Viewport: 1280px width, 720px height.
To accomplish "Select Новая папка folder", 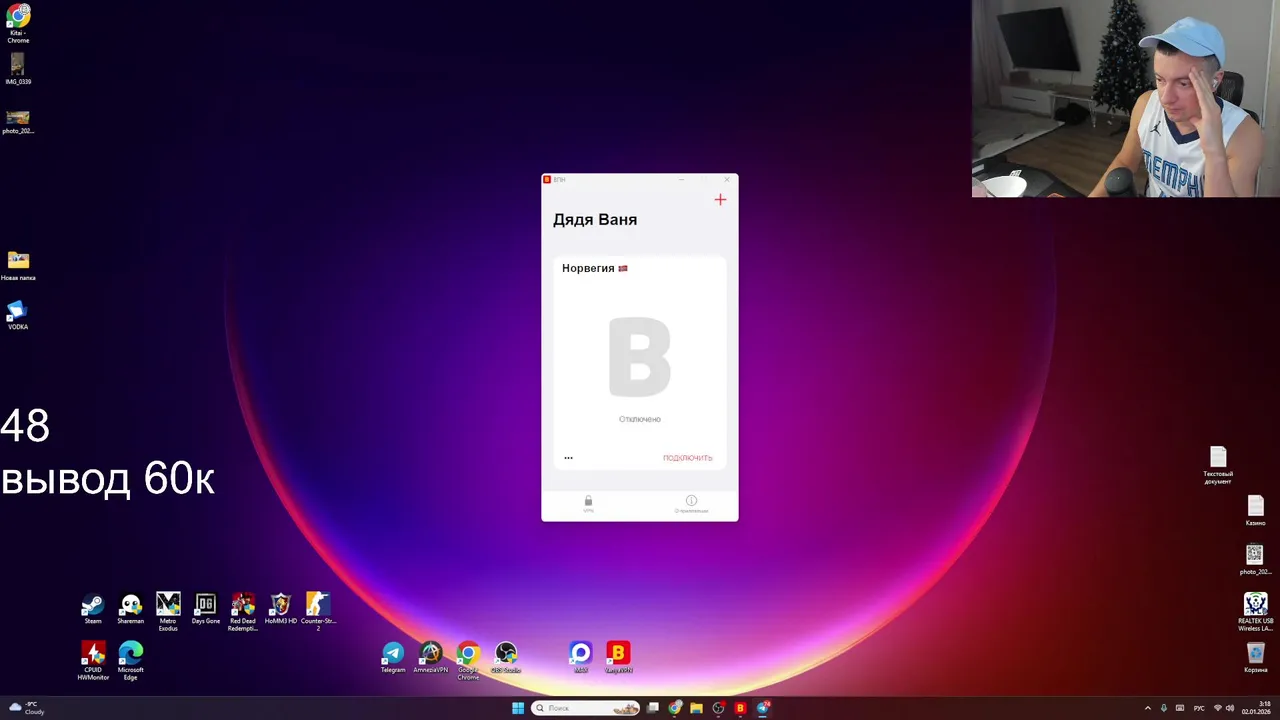I will (18, 266).
